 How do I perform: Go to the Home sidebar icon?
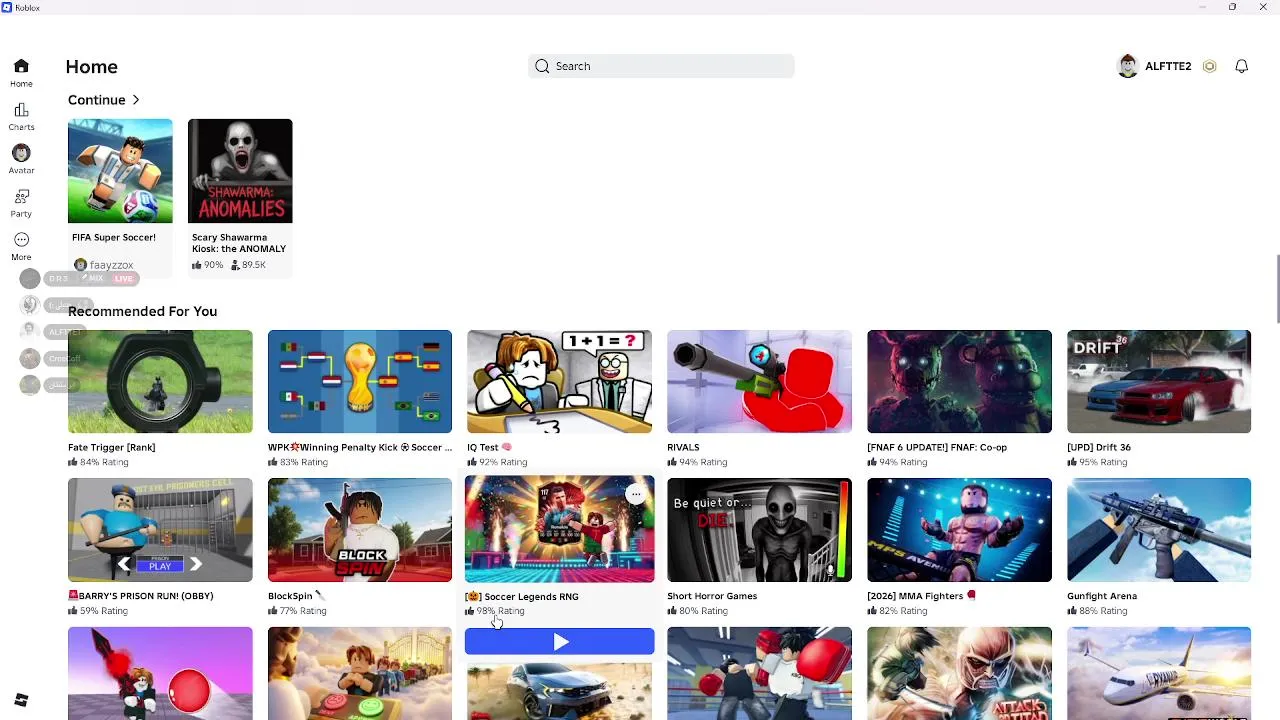click(21, 67)
